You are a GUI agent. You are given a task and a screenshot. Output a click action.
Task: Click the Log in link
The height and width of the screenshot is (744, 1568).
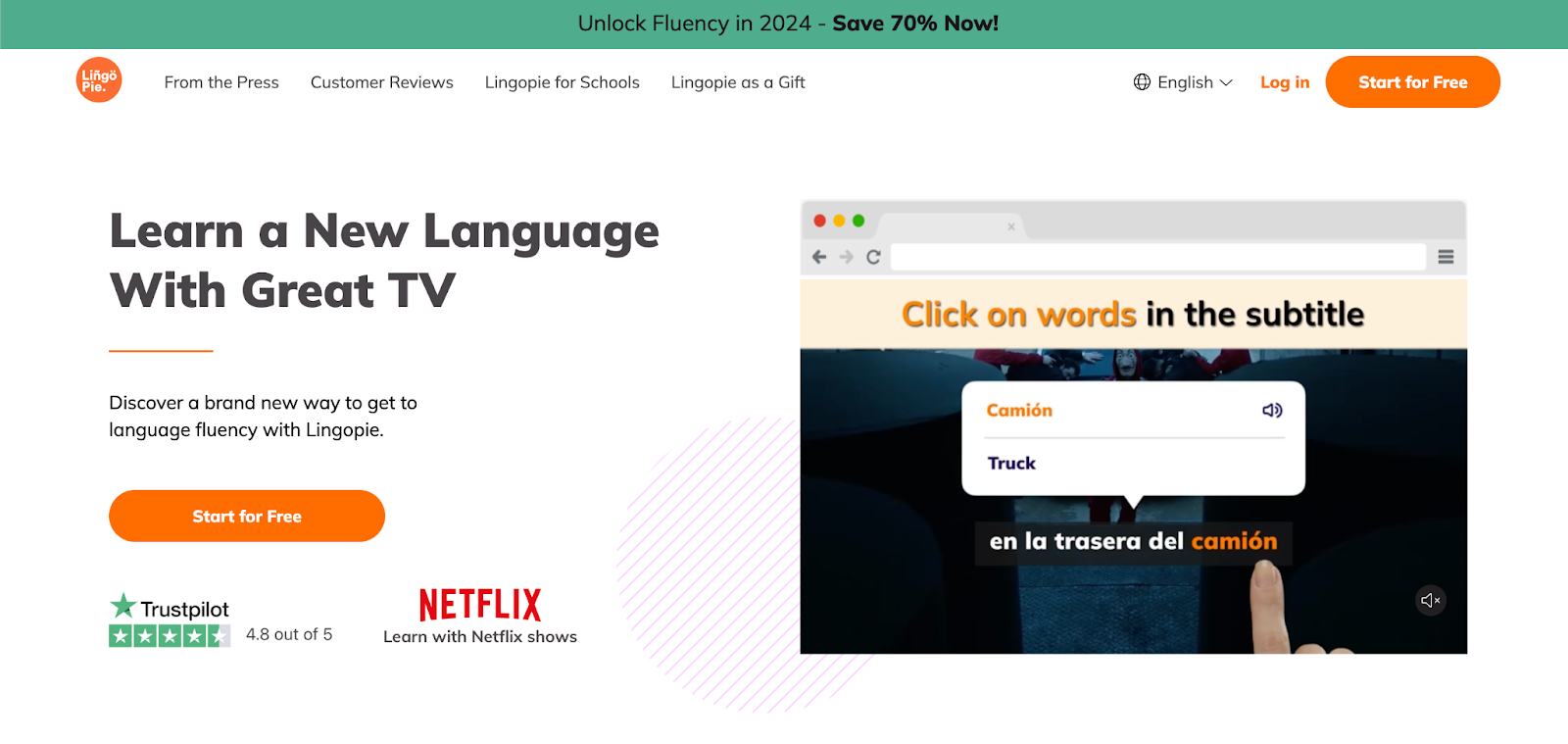(1285, 82)
